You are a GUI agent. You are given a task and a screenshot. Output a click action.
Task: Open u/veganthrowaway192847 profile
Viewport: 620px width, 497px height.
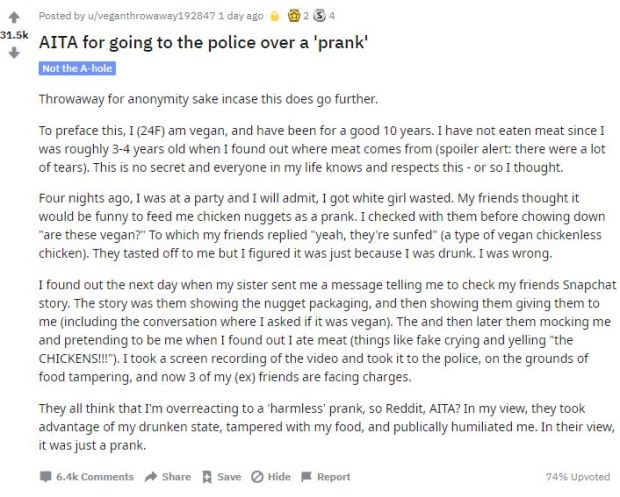(x=151, y=16)
